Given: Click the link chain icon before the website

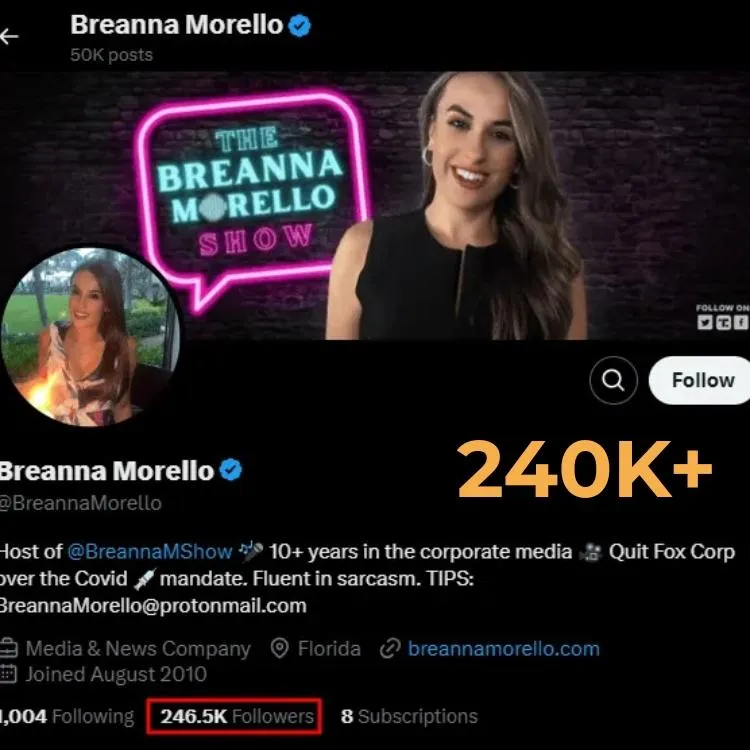Looking at the screenshot, I should tap(390, 649).
